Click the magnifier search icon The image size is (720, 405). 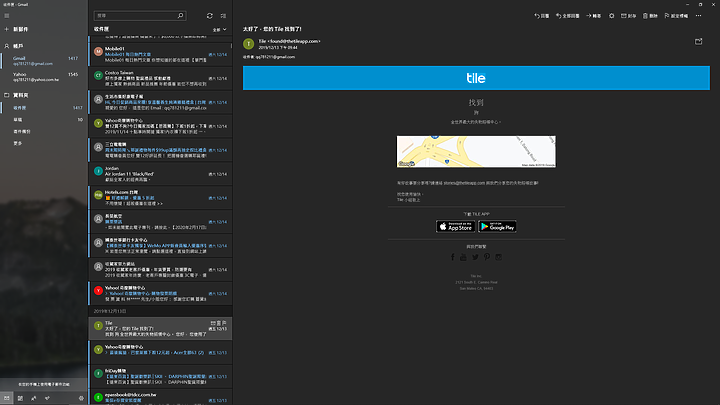tap(180, 16)
